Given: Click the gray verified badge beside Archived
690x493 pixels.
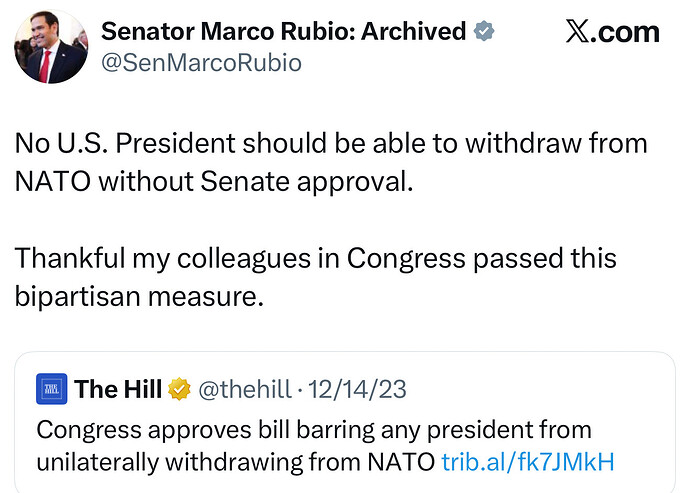Looking at the screenshot, I should click(x=484, y=31).
